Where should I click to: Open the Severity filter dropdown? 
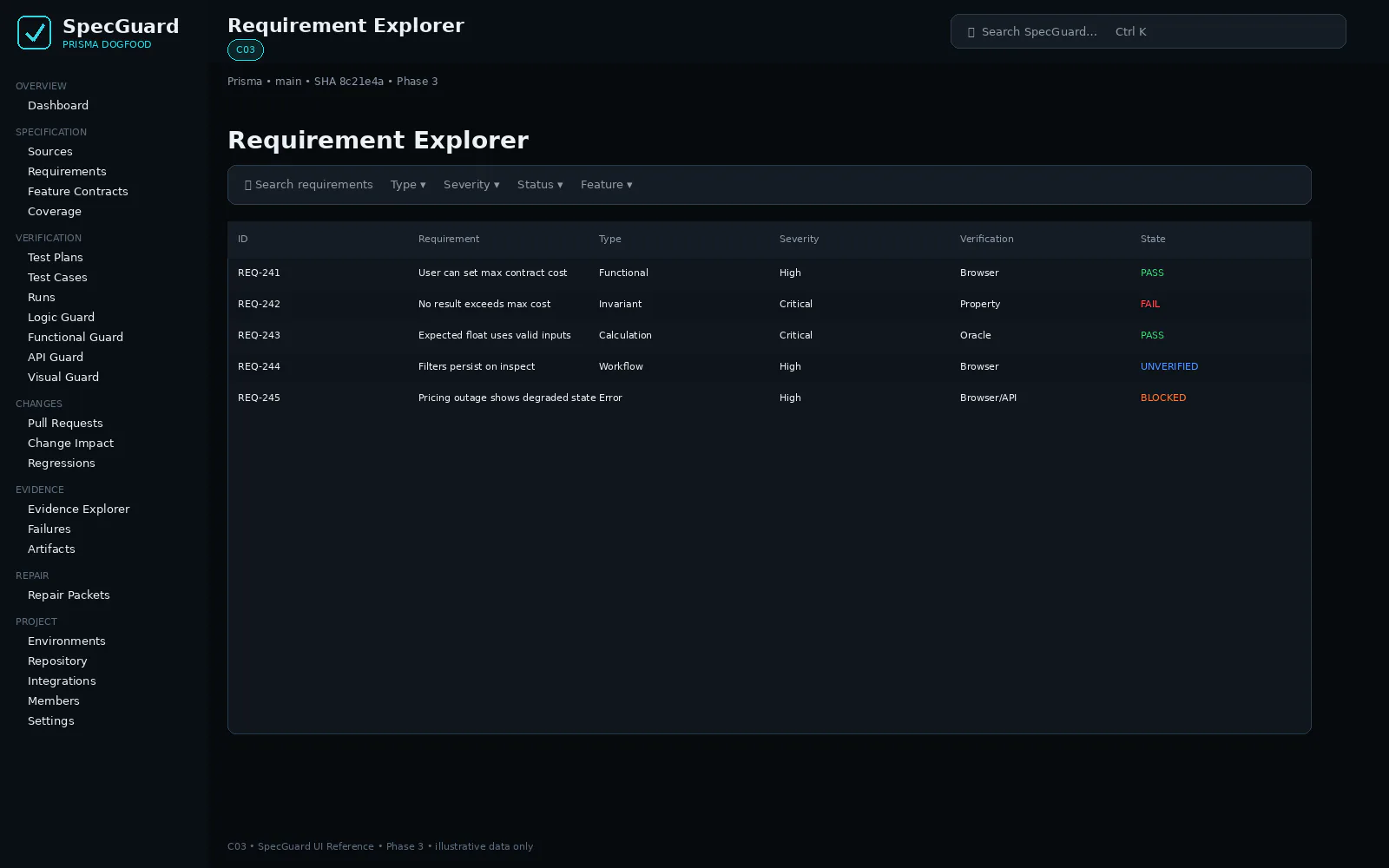[471, 185]
